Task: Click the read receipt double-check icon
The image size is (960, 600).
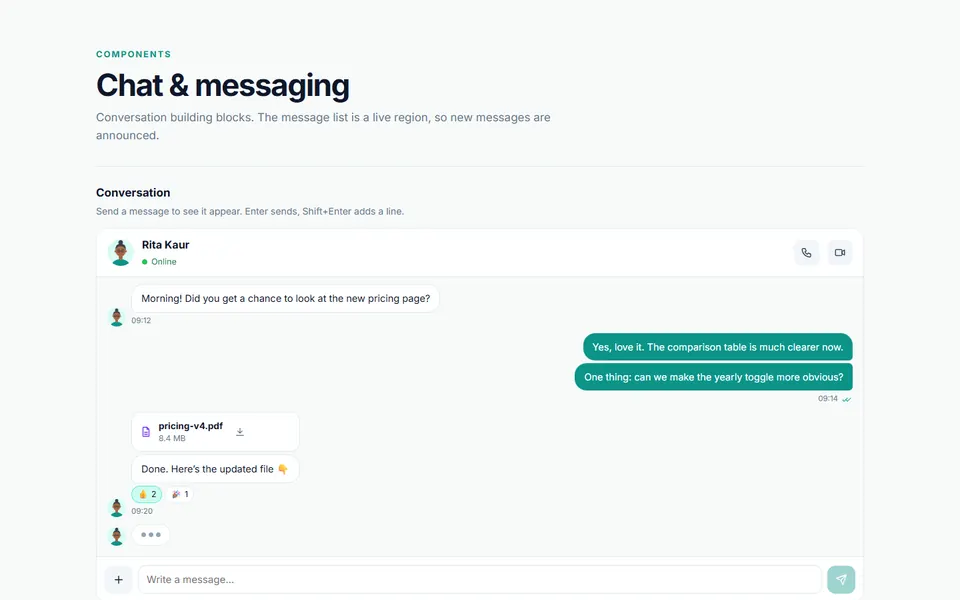Action: pos(847,399)
